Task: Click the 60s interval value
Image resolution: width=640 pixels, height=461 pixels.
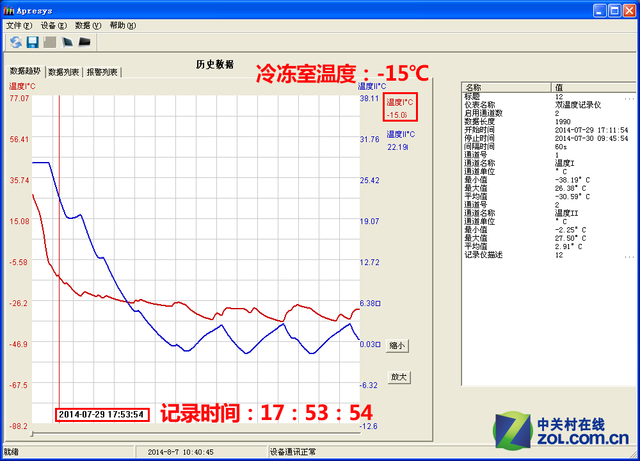Action: click(x=561, y=147)
